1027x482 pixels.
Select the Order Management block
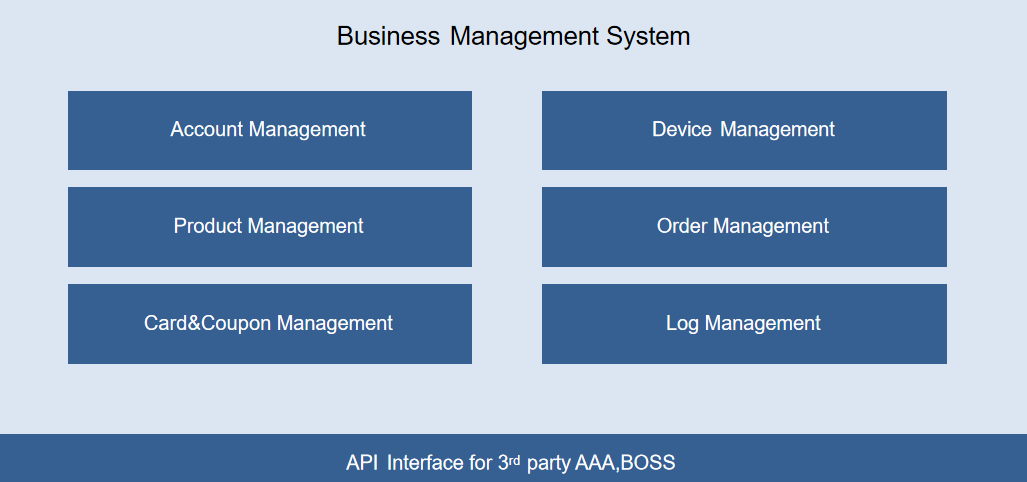click(743, 227)
